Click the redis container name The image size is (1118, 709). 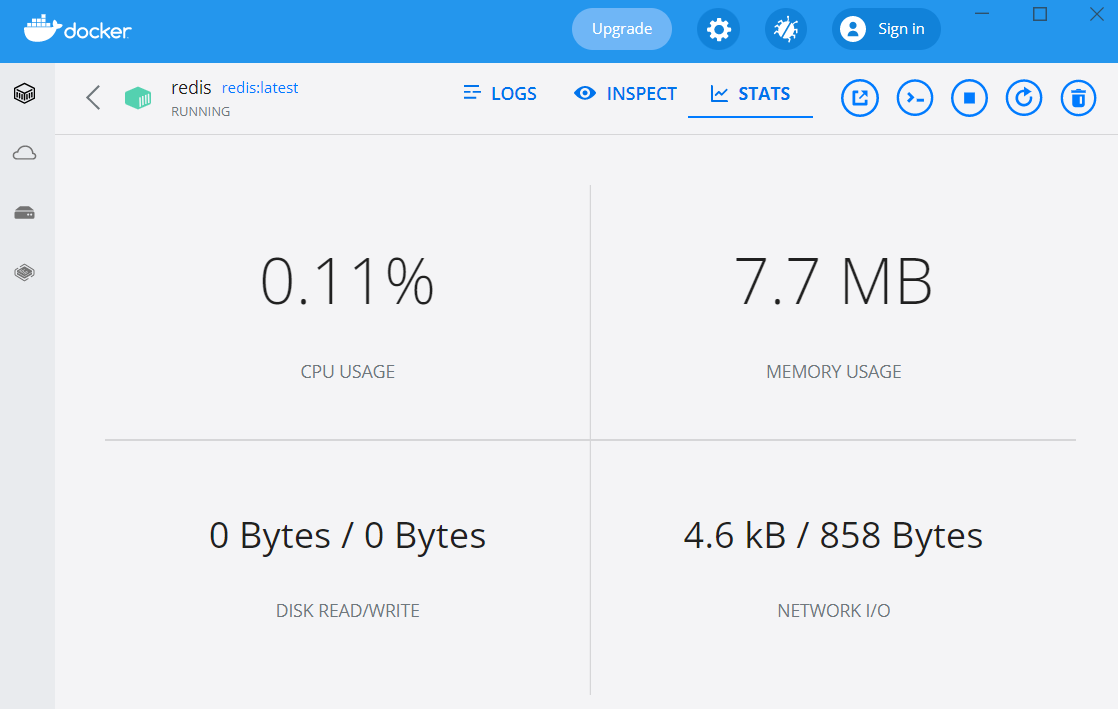point(191,88)
